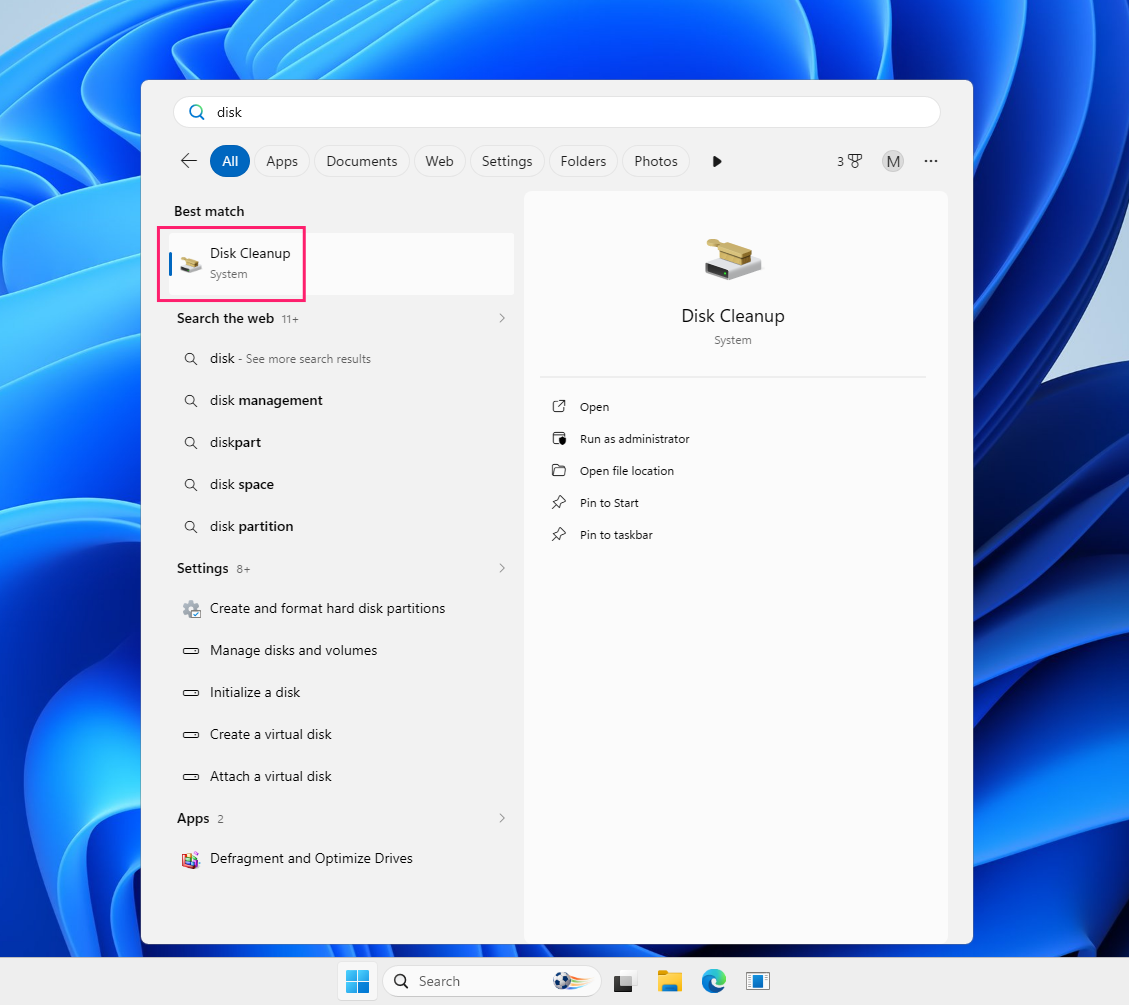The image size is (1129, 1005).
Task: Click the Windows Start button on taskbar
Action: point(357,981)
